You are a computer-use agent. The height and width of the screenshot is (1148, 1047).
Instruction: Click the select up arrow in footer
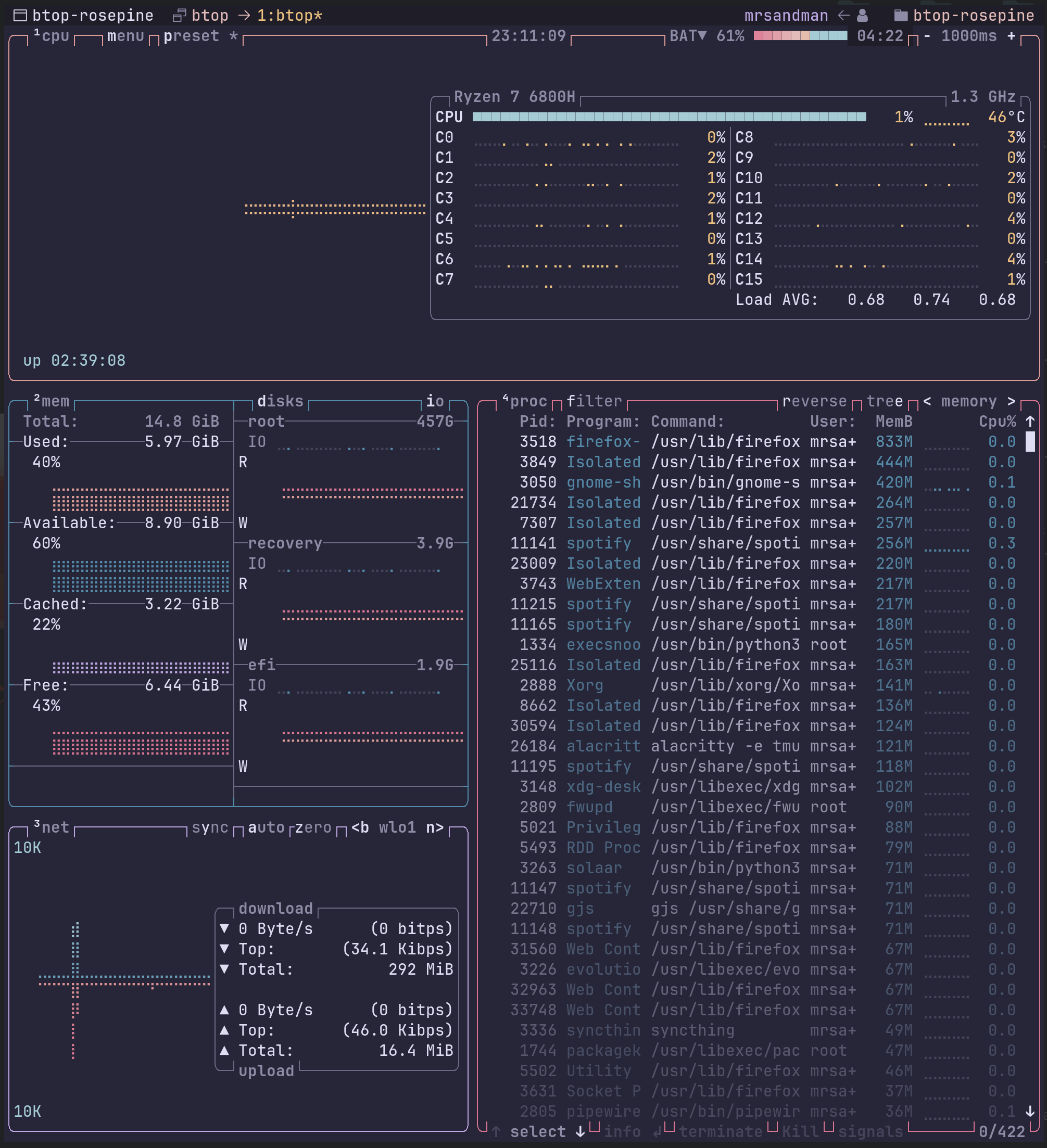[496, 1131]
